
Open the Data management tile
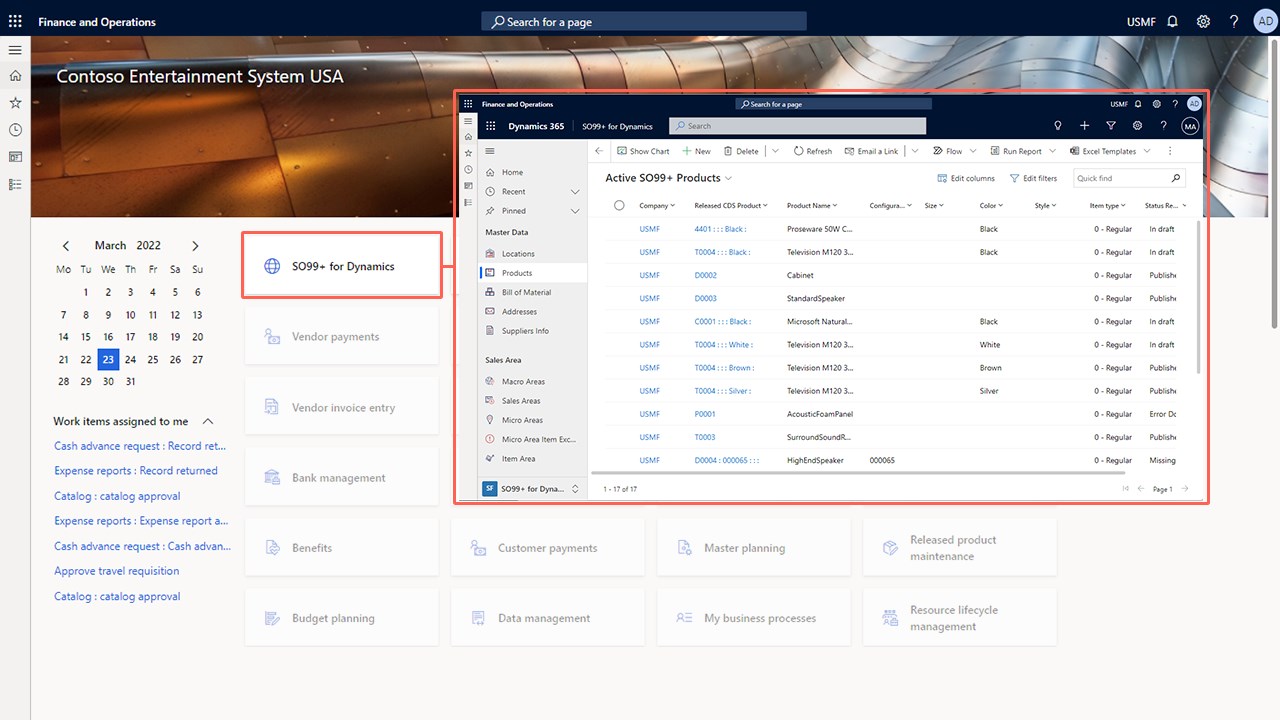[x=548, y=618]
